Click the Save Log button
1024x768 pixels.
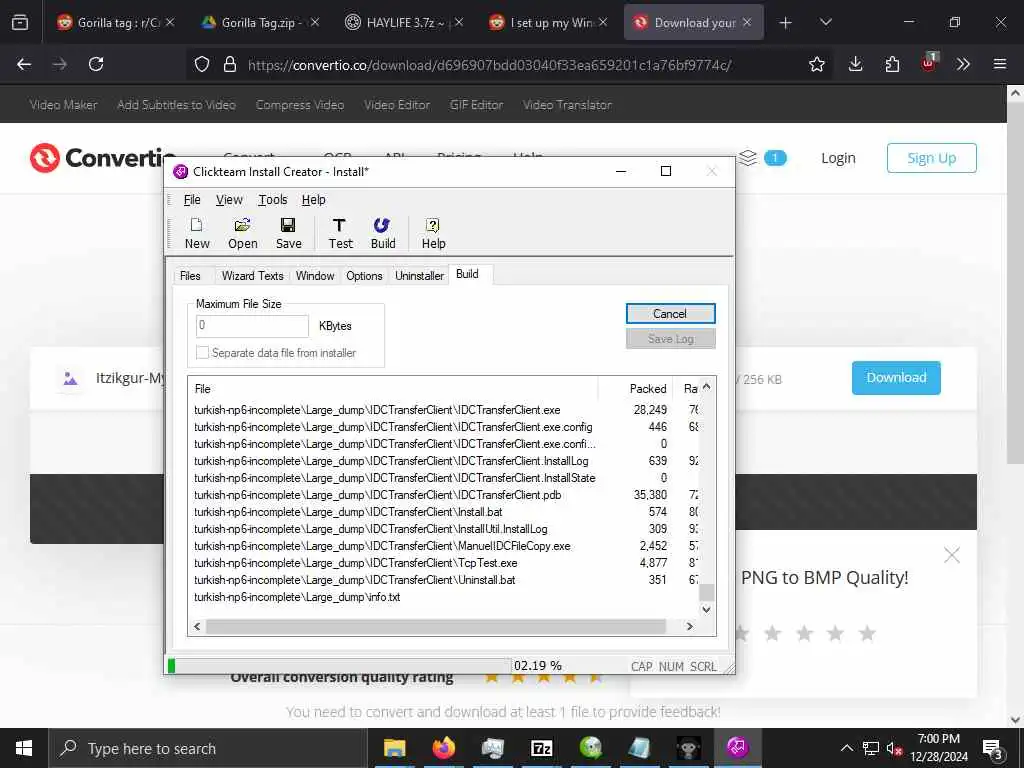pyautogui.click(x=671, y=338)
